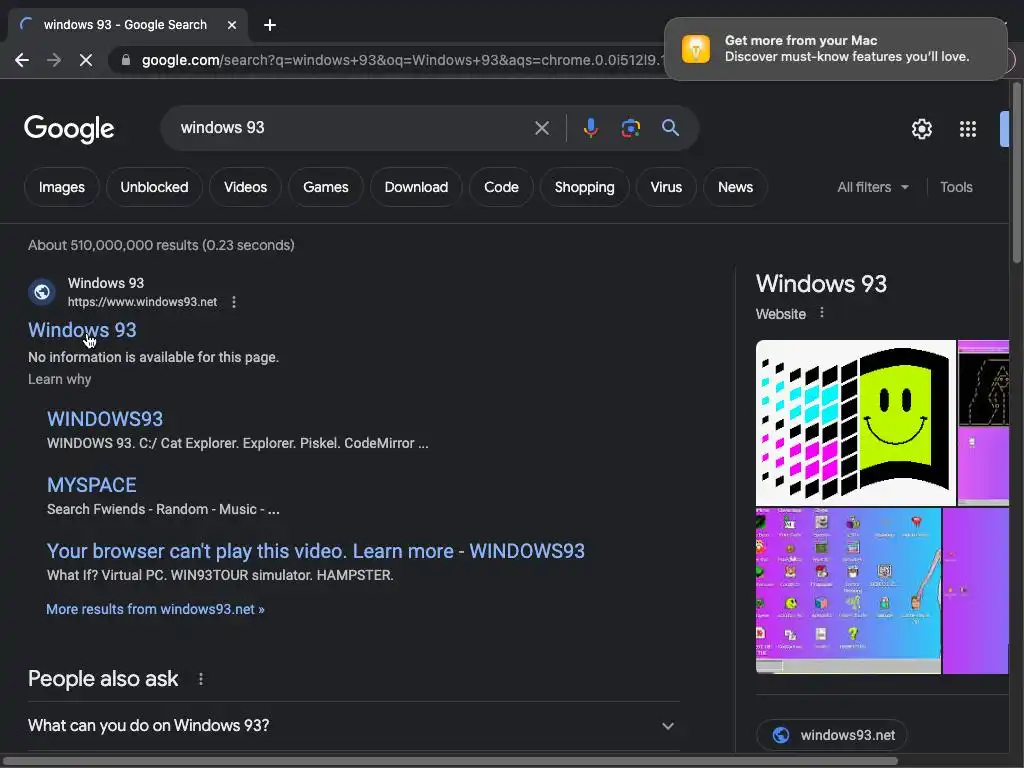The width and height of the screenshot is (1024, 768).
Task: Close the windows 93 Google Search tab
Action: tap(232, 25)
